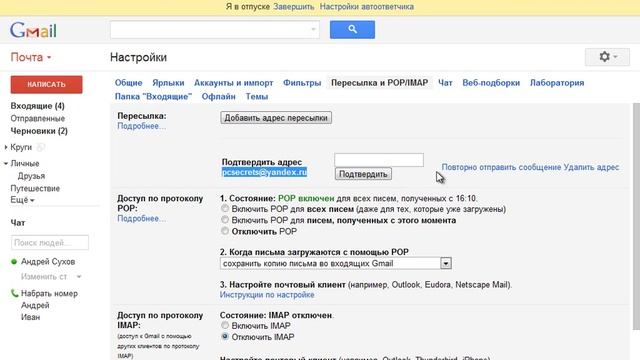Select chat contact Андрей below Набрать номер
This screenshot has width=640, height=360.
coord(35,305)
